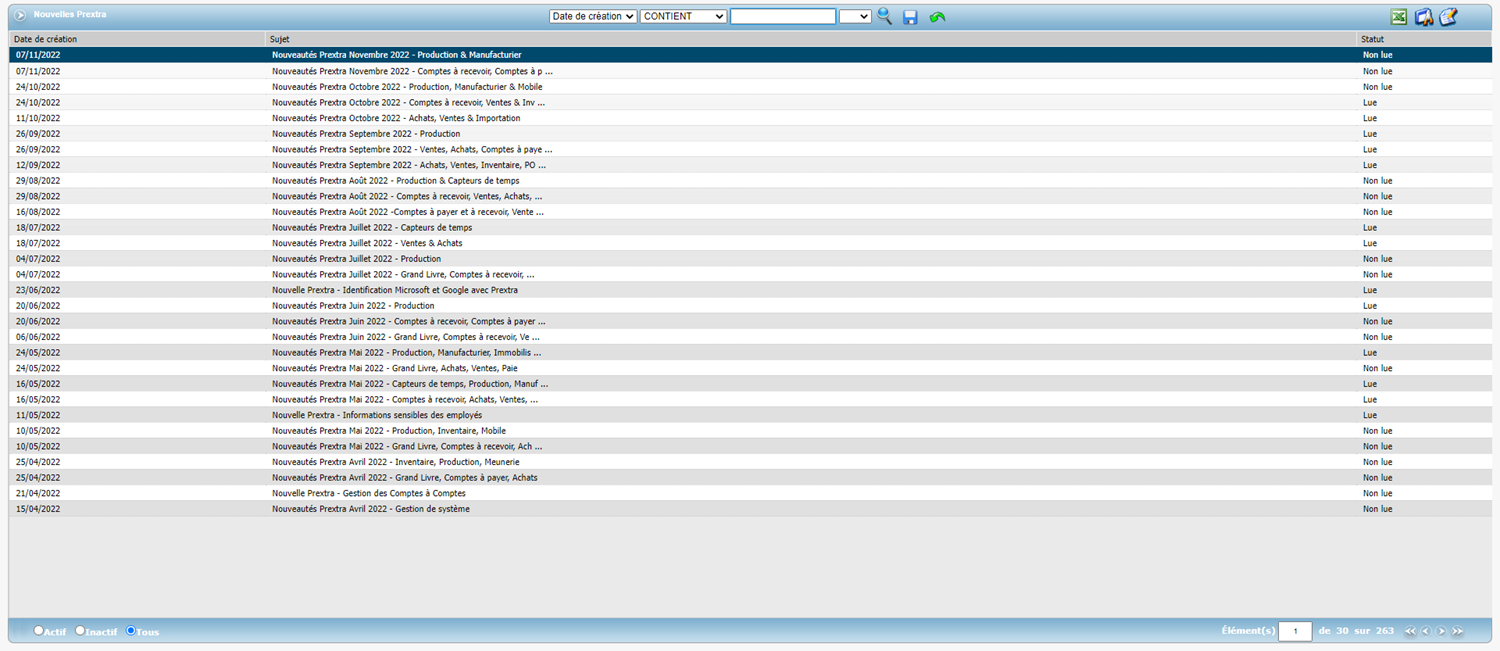
Task: Click the search text input field
Action: 783,16
